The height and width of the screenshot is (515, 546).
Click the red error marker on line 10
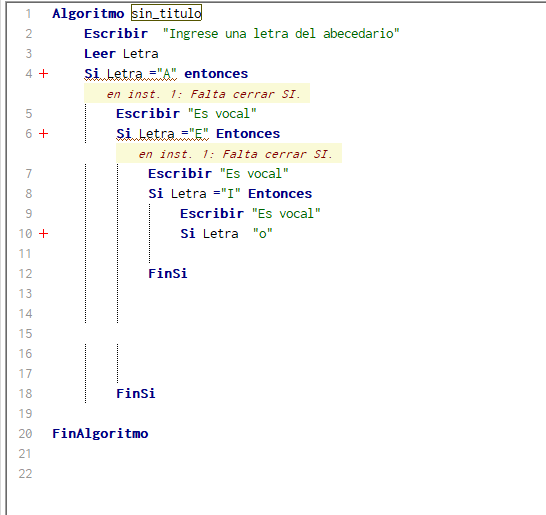[x=44, y=233]
